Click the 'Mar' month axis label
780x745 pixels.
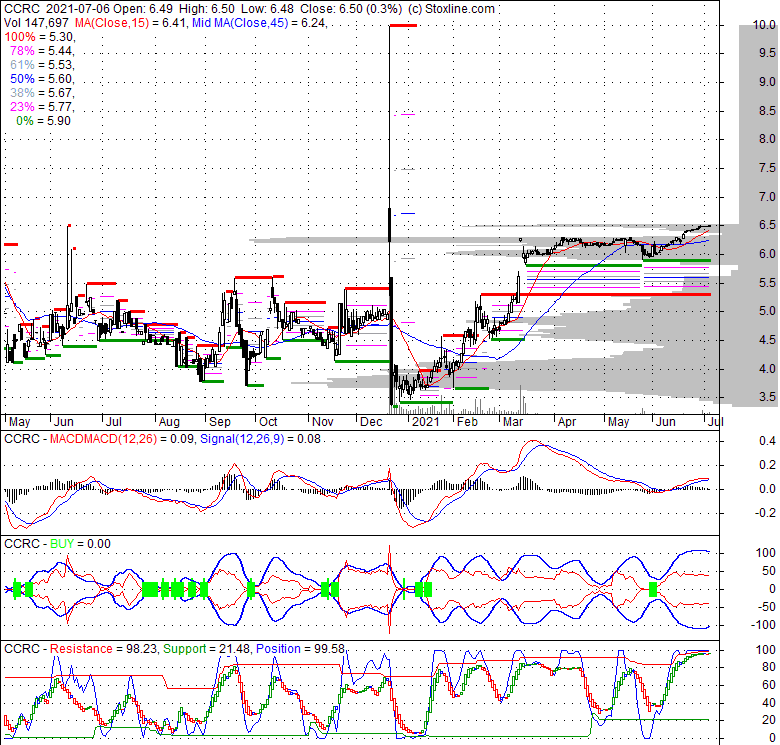(x=513, y=422)
